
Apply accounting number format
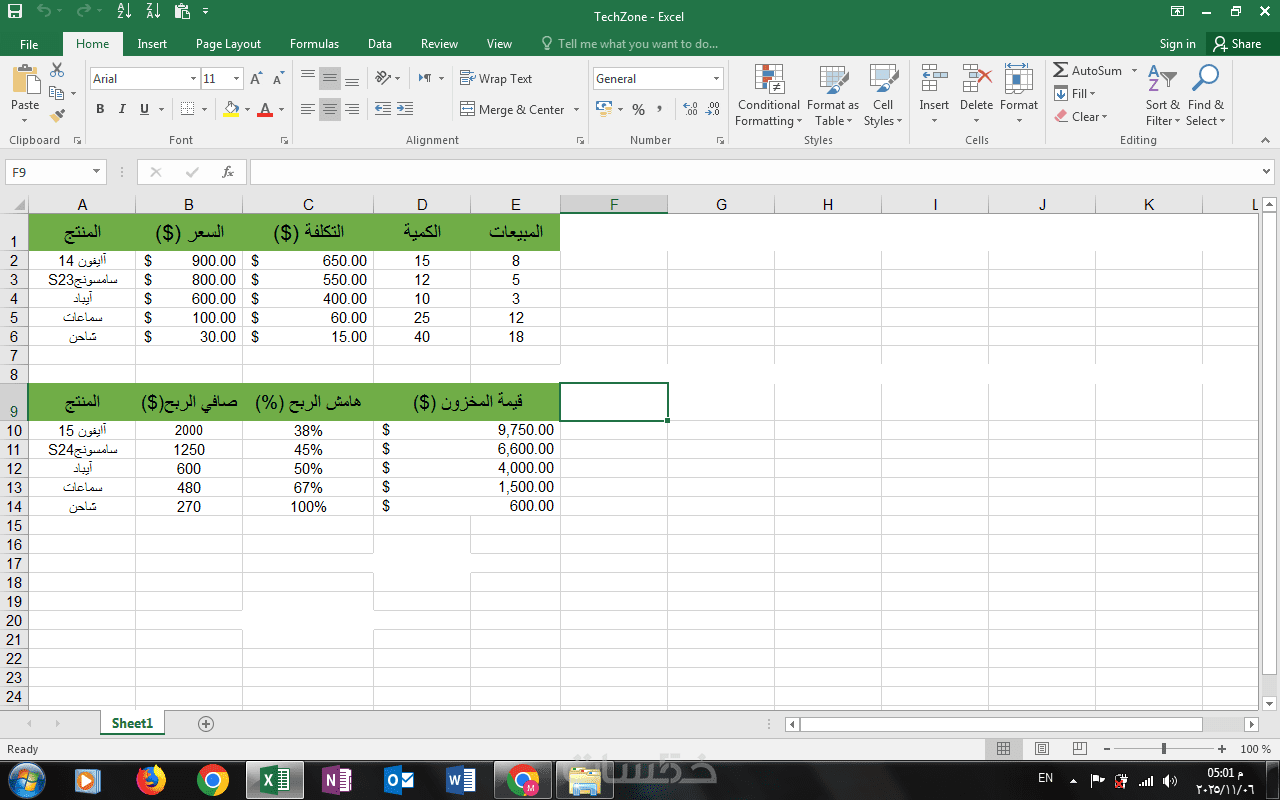click(603, 109)
